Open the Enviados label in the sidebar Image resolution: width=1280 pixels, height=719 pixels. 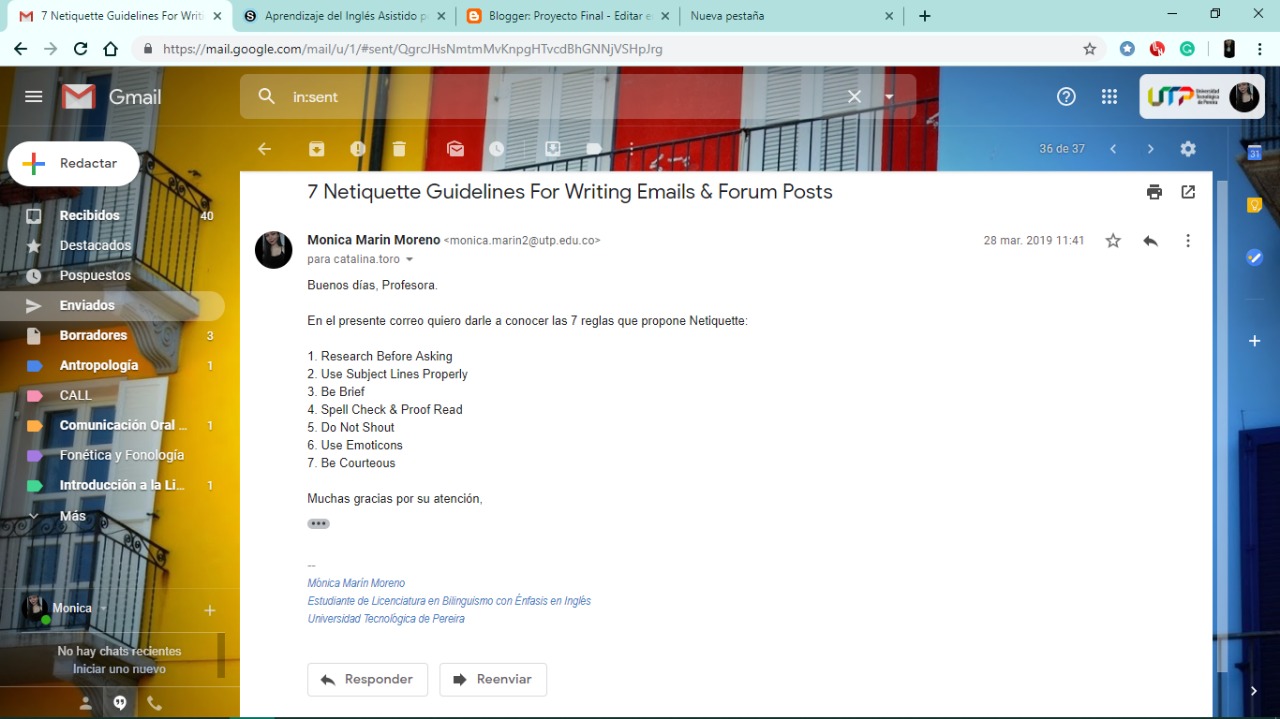[x=87, y=305]
